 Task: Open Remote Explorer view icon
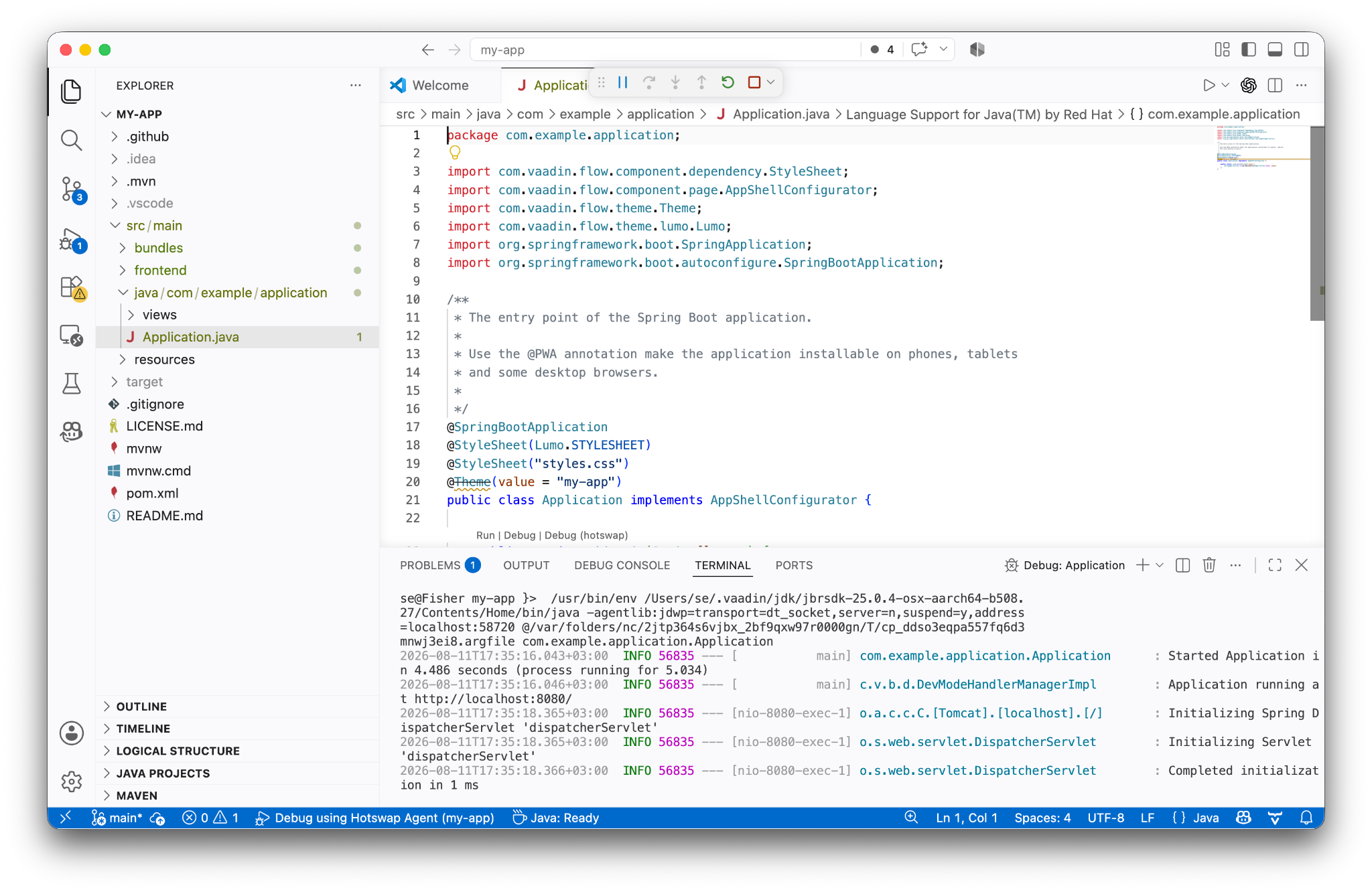tap(71, 335)
